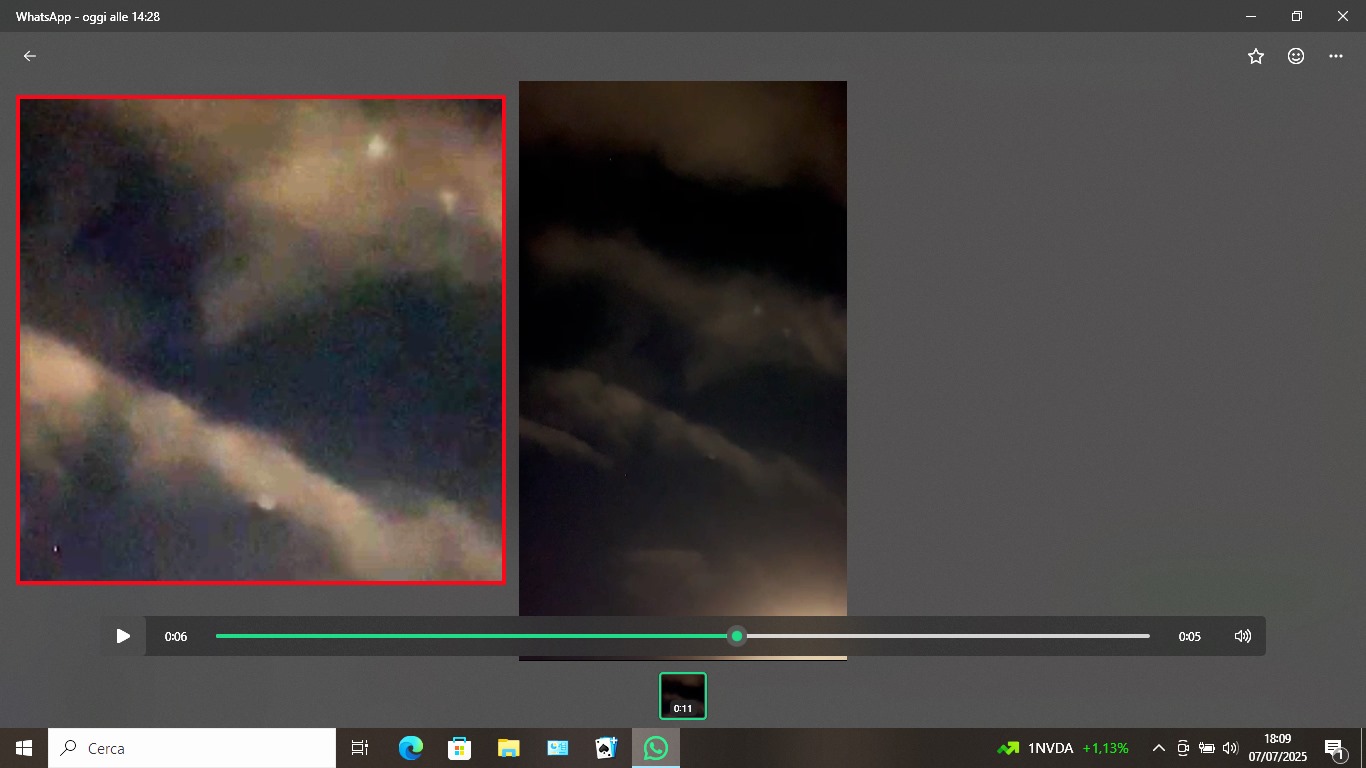Open the Windows Start menu
The width and height of the screenshot is (1366, 768).
coord(24,748)
